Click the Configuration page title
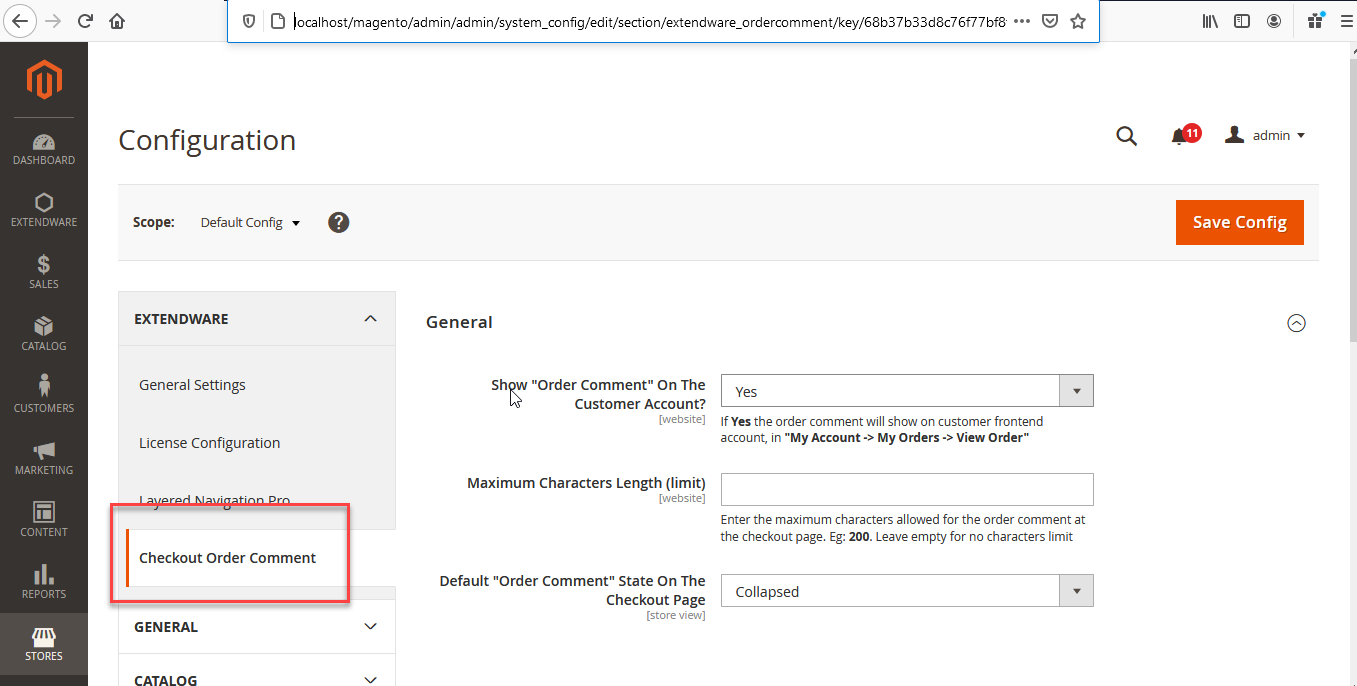Image resolution: width=1357 pixels, height=686 pixels. [x=207, y=140]
